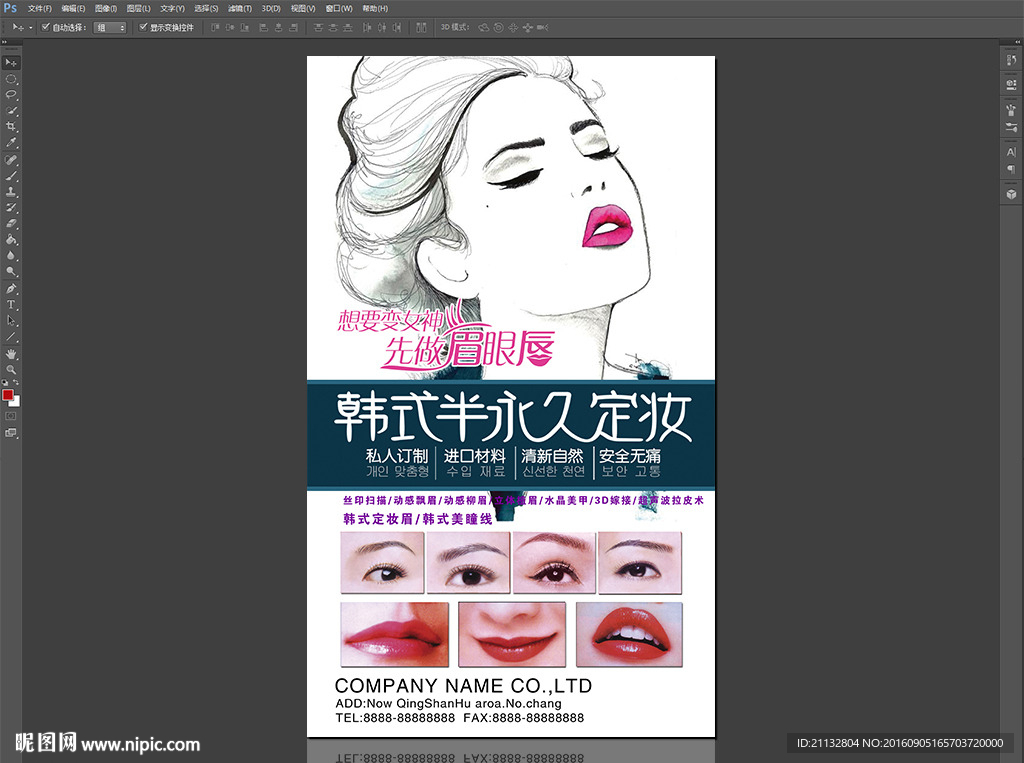Open the 滤镜(T) menu

click(x=240, y=8)
